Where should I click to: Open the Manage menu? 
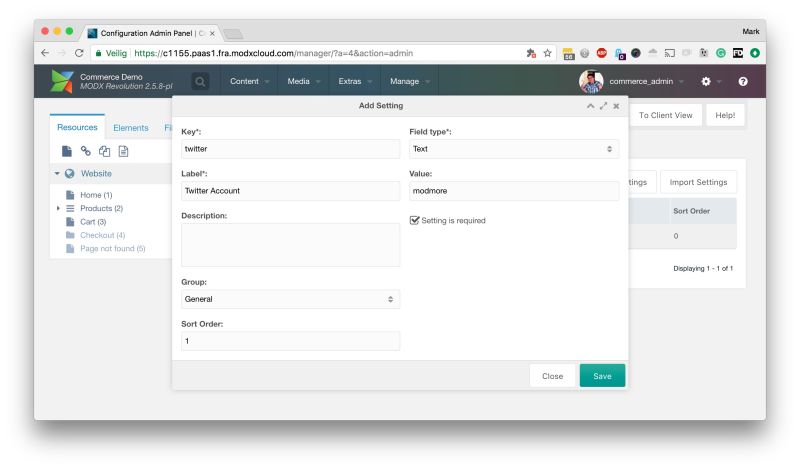click(410, 81)
